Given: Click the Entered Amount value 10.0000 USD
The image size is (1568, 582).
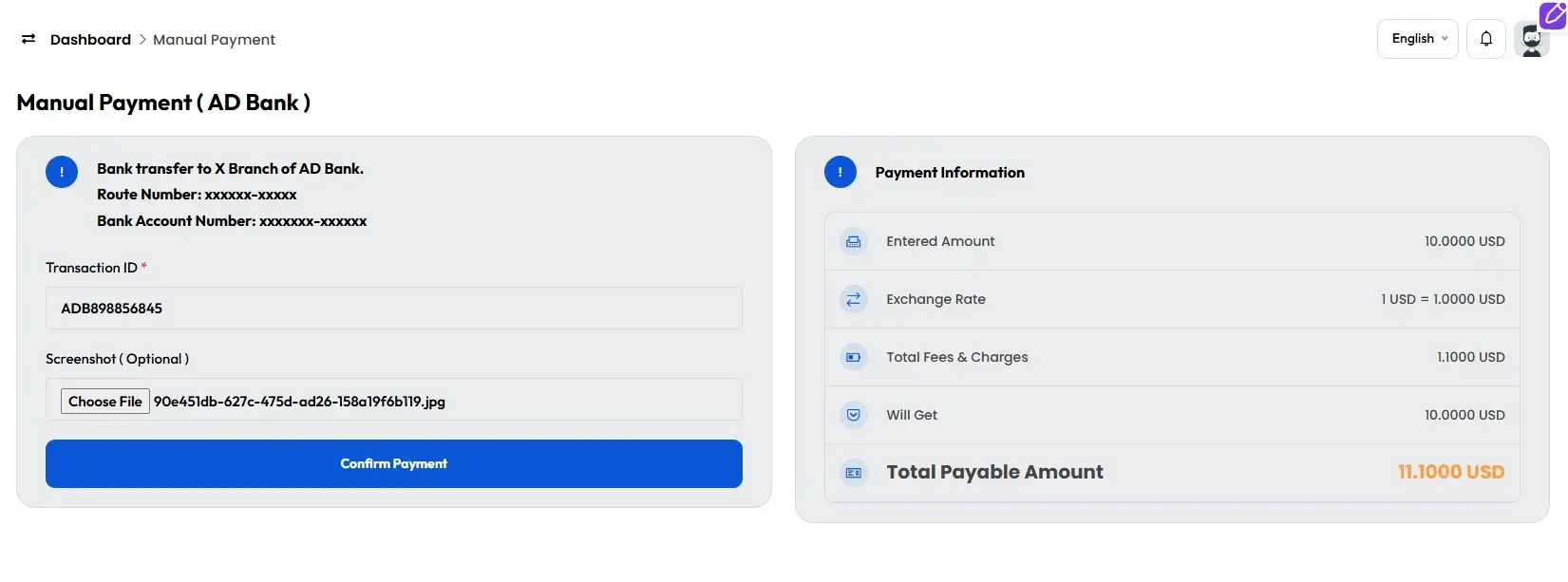Looking at the screenshot, I should (1464, 241).
